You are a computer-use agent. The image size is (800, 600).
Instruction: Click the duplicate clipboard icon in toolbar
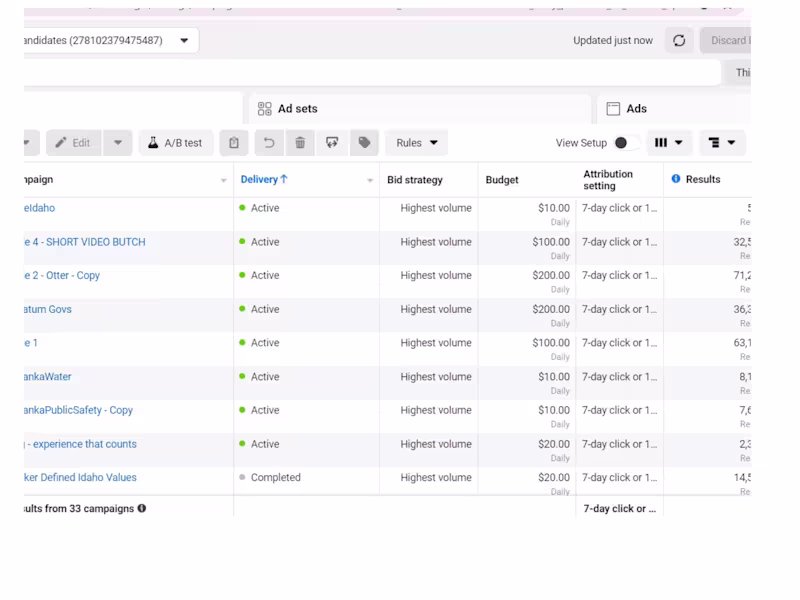(234, 143)
